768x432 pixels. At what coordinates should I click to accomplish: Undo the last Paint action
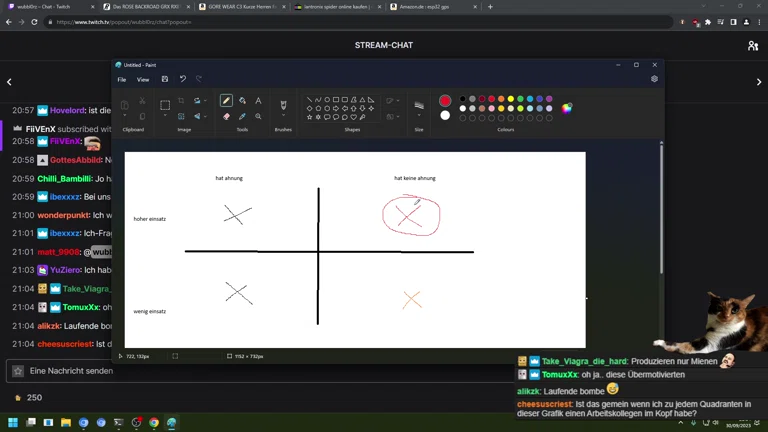coord(182,79)
